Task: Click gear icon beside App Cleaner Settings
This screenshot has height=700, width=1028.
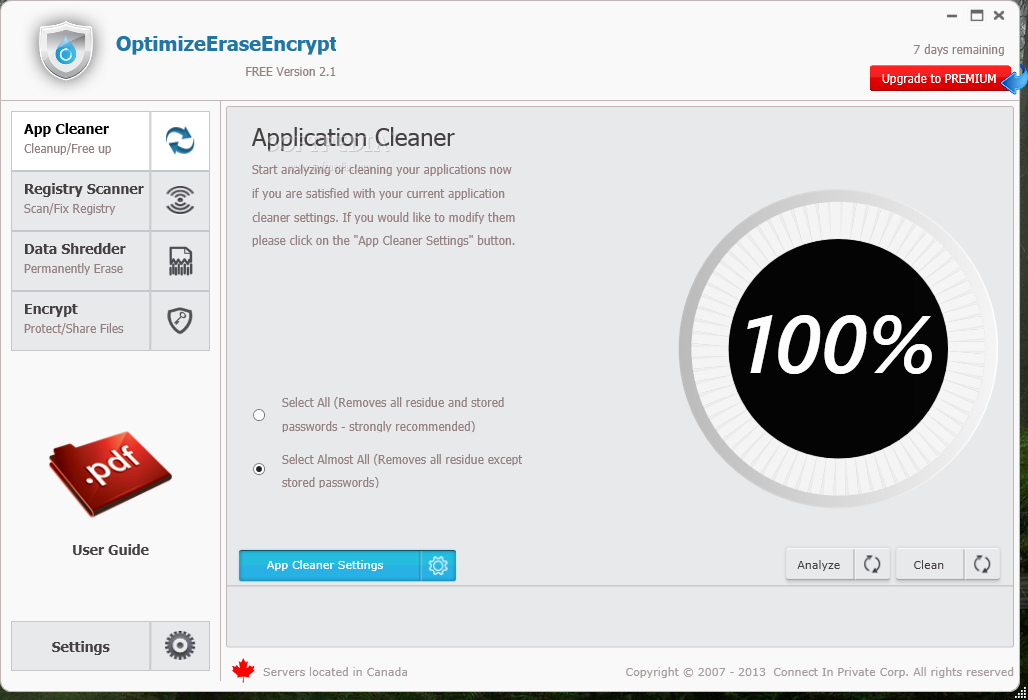Action: (x=438, y=565)
